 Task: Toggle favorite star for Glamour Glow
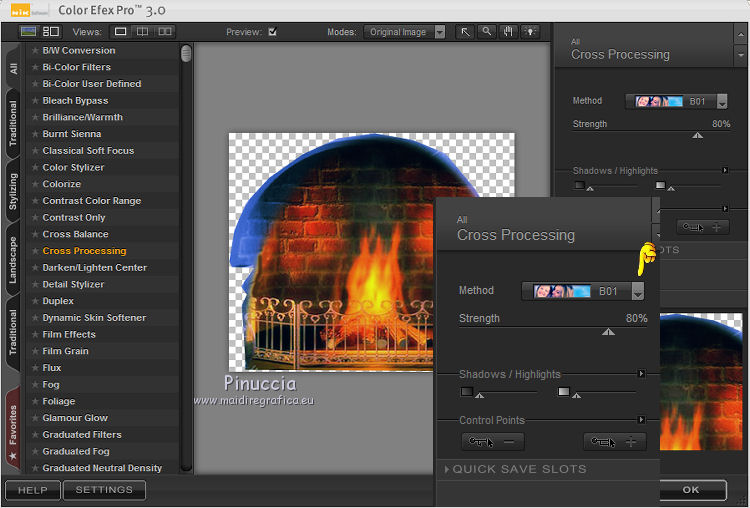(35, 418)
